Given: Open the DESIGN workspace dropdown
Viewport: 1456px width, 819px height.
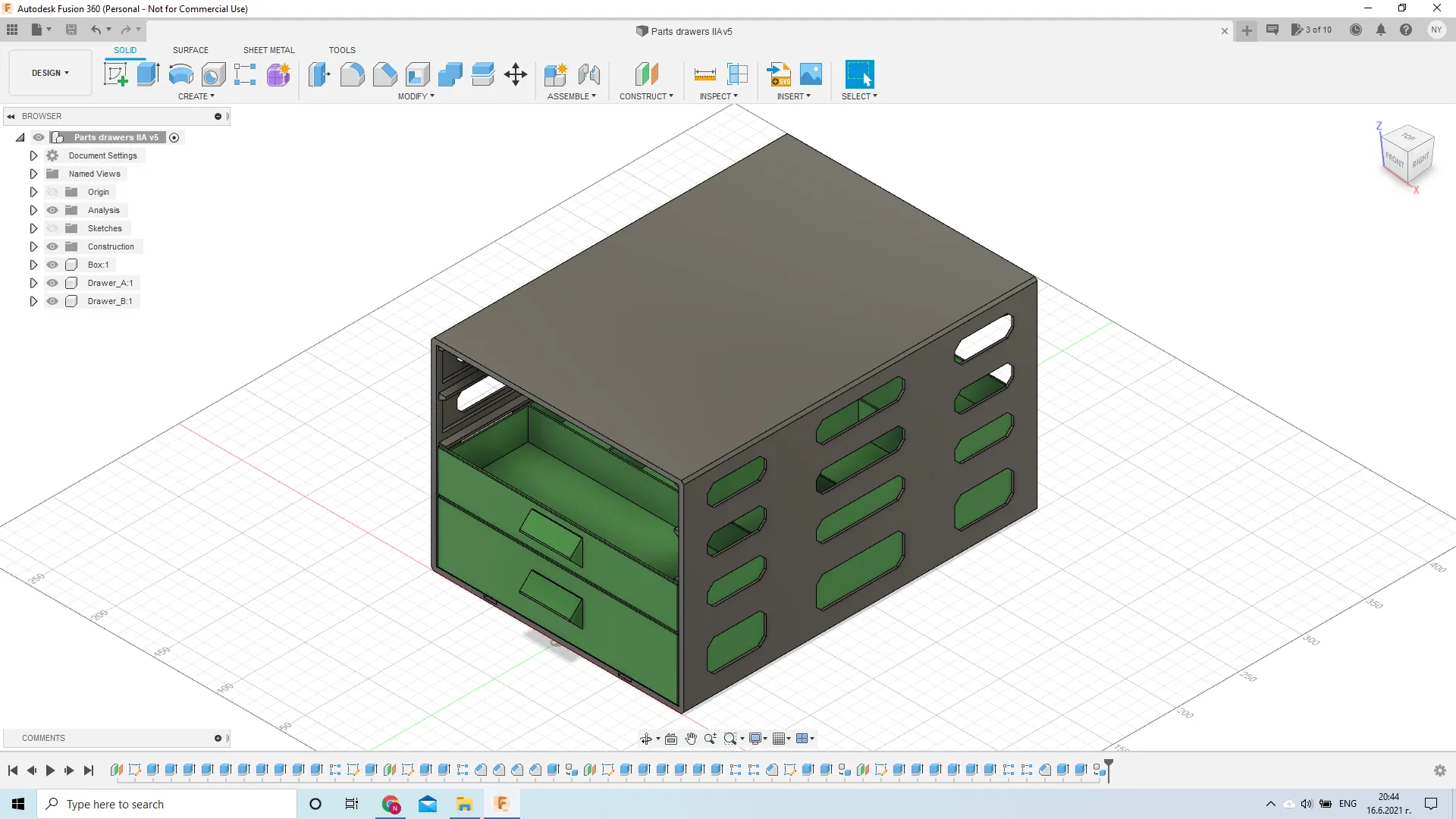Looking at the screenshot, I should click(x=50, y=73).
